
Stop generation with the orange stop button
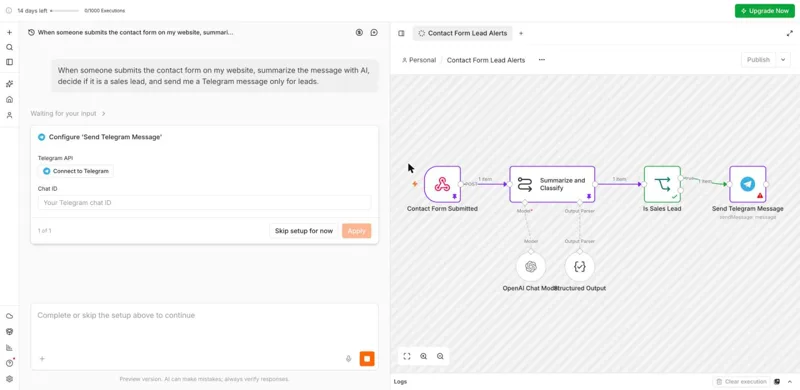pyautogui.click(x=367, y=358)
